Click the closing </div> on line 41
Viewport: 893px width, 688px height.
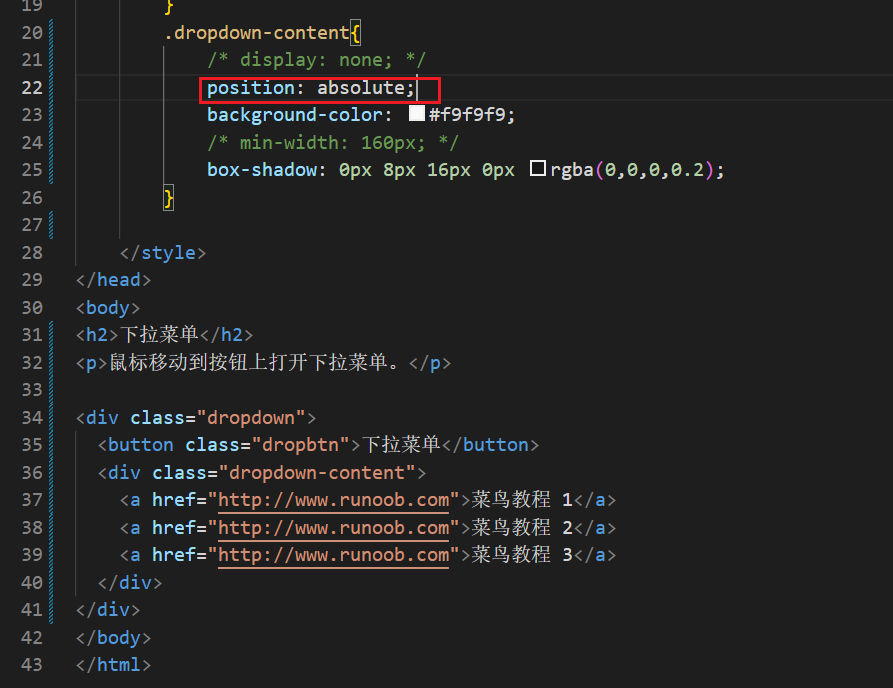108,611
